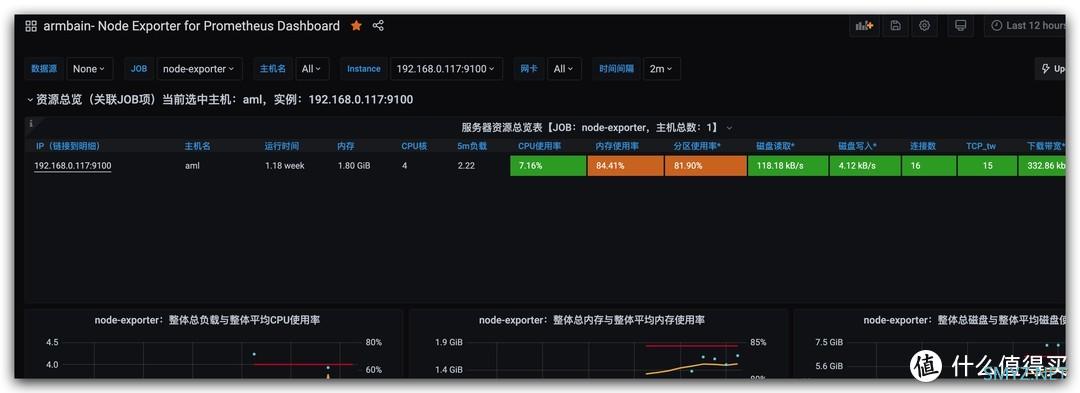Open the 时间间隔 2m dropdown

point(661,69)
